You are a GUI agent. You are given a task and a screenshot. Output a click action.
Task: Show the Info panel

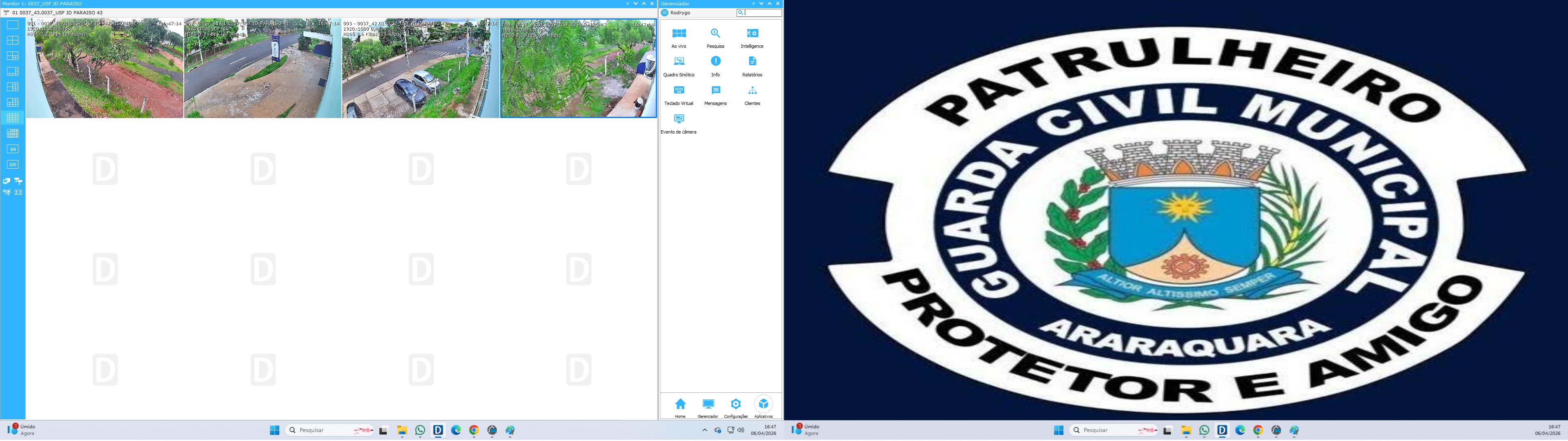pyautogui.click(x=715, y=67)
